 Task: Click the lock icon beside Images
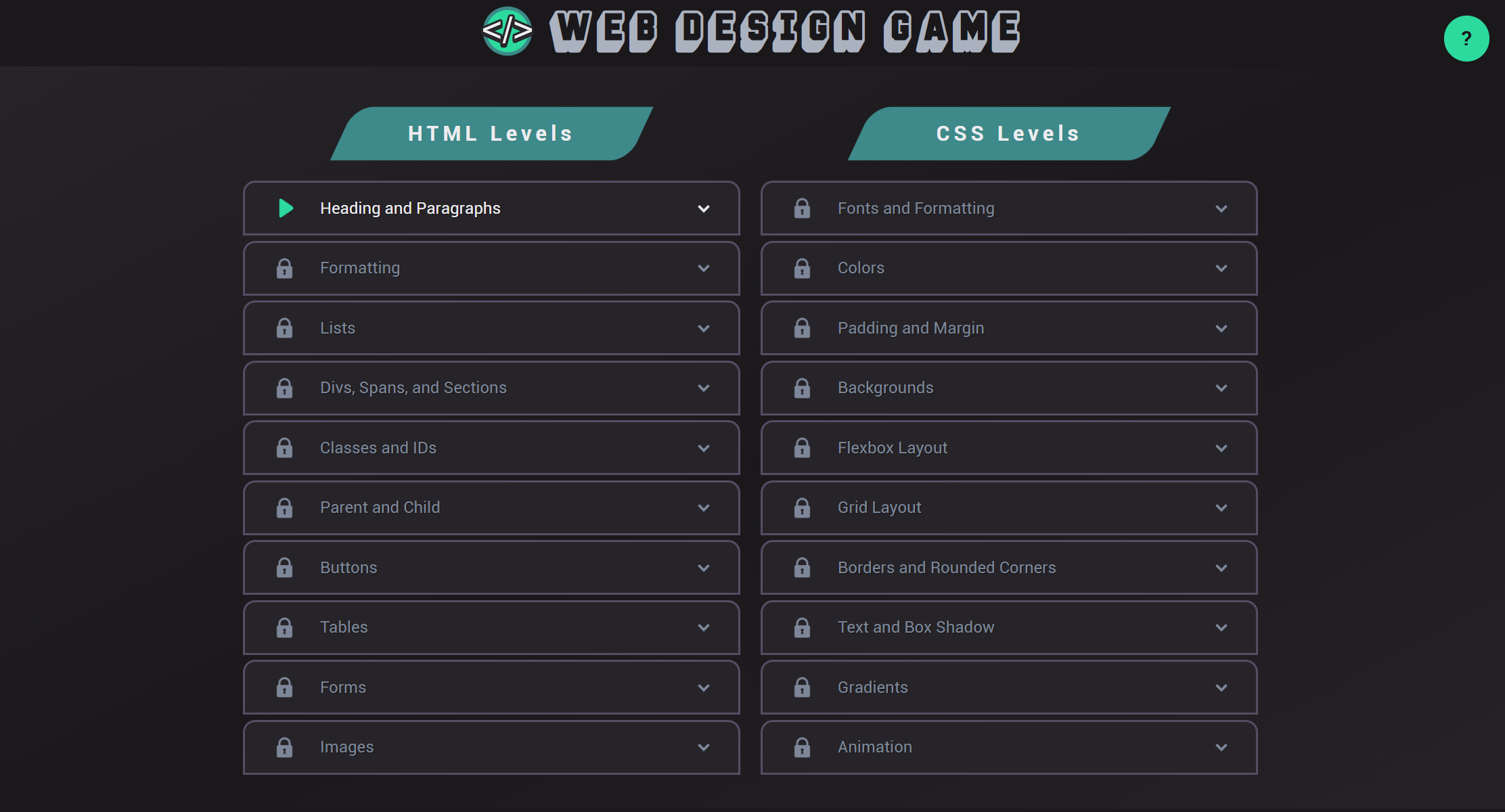click(284, 747)
